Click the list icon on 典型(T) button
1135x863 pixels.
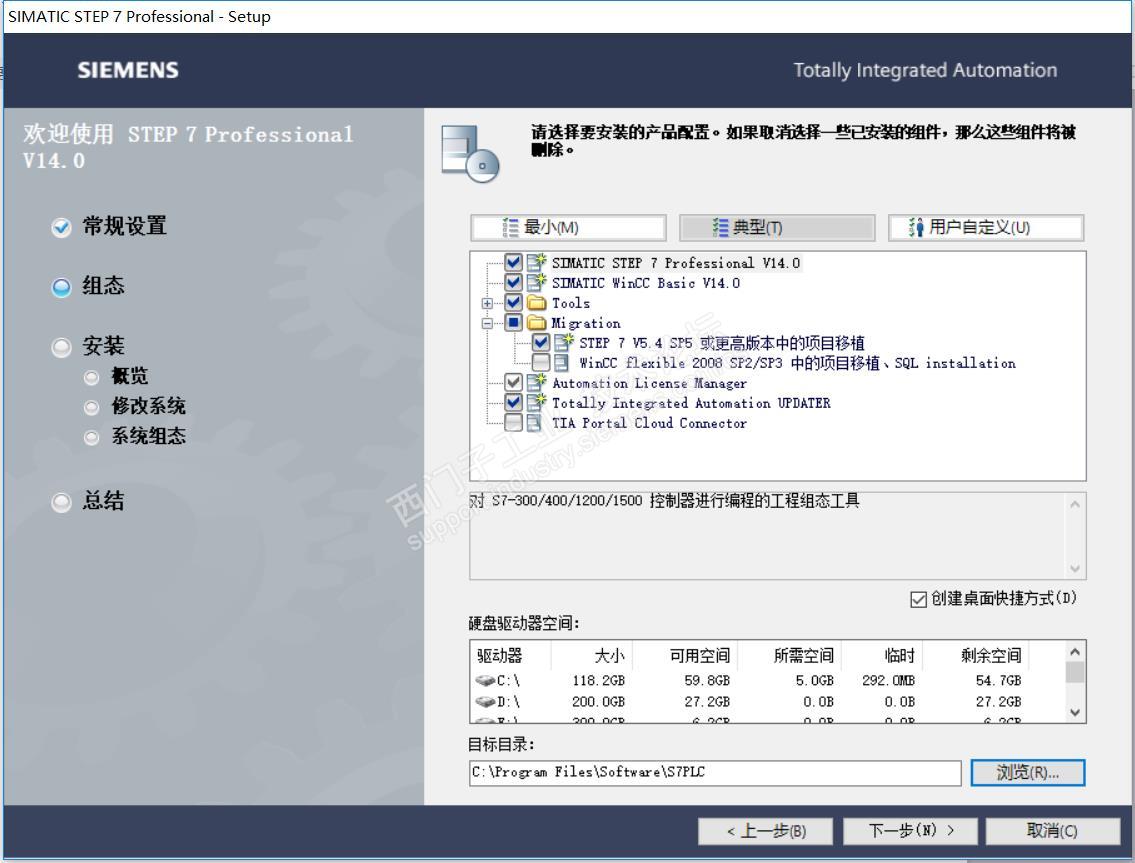(x=720, y=227)
